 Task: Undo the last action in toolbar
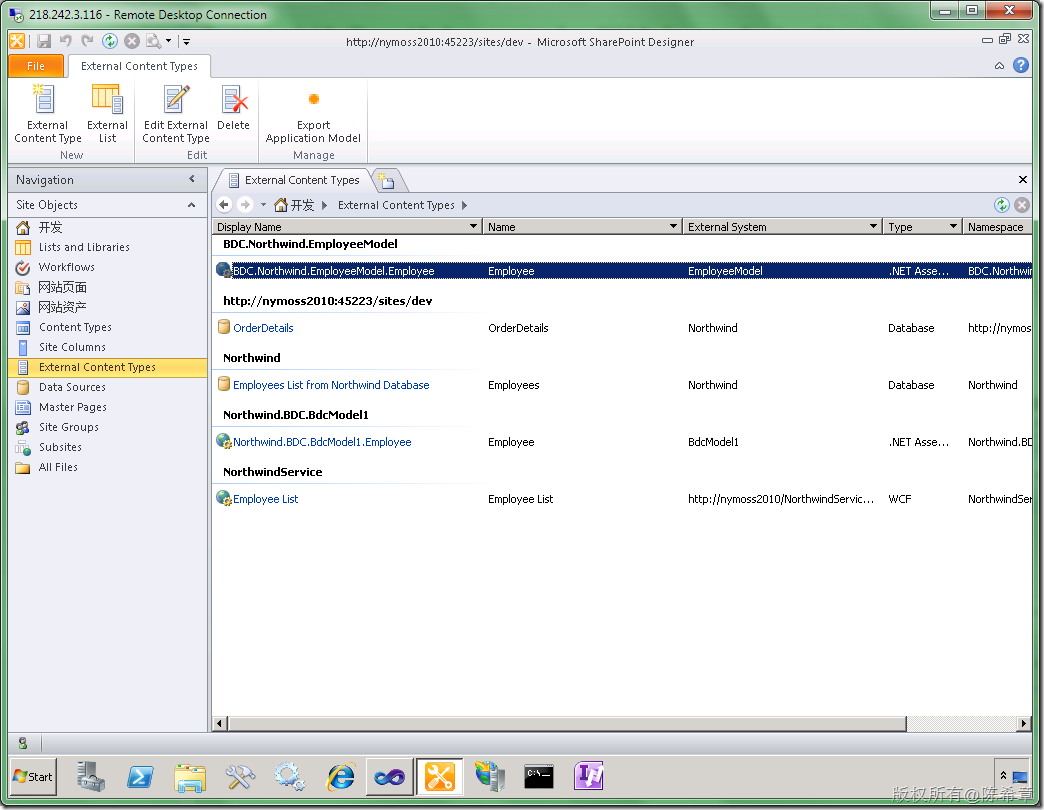65,41
